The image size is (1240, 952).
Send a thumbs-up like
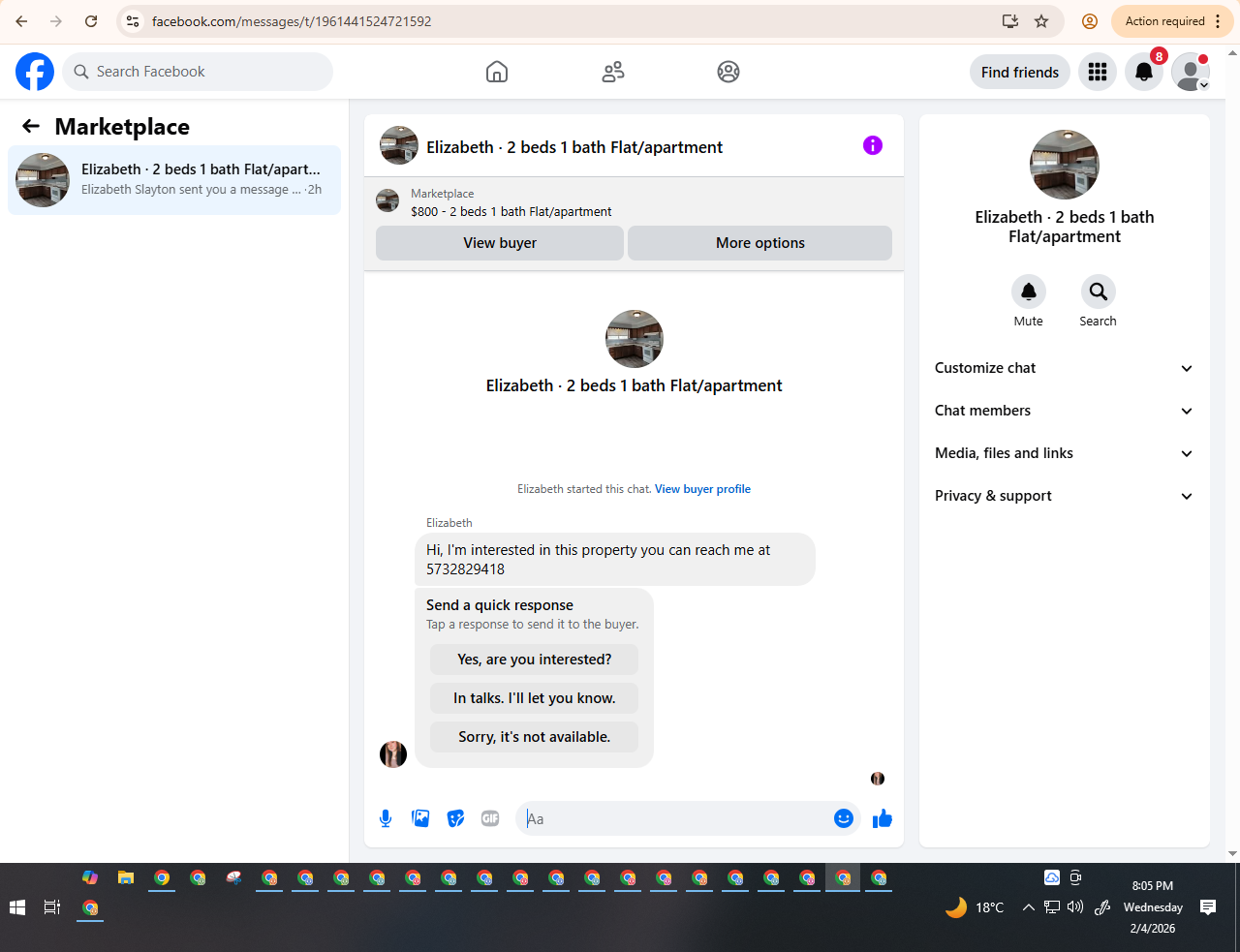[x=883, y=819]
